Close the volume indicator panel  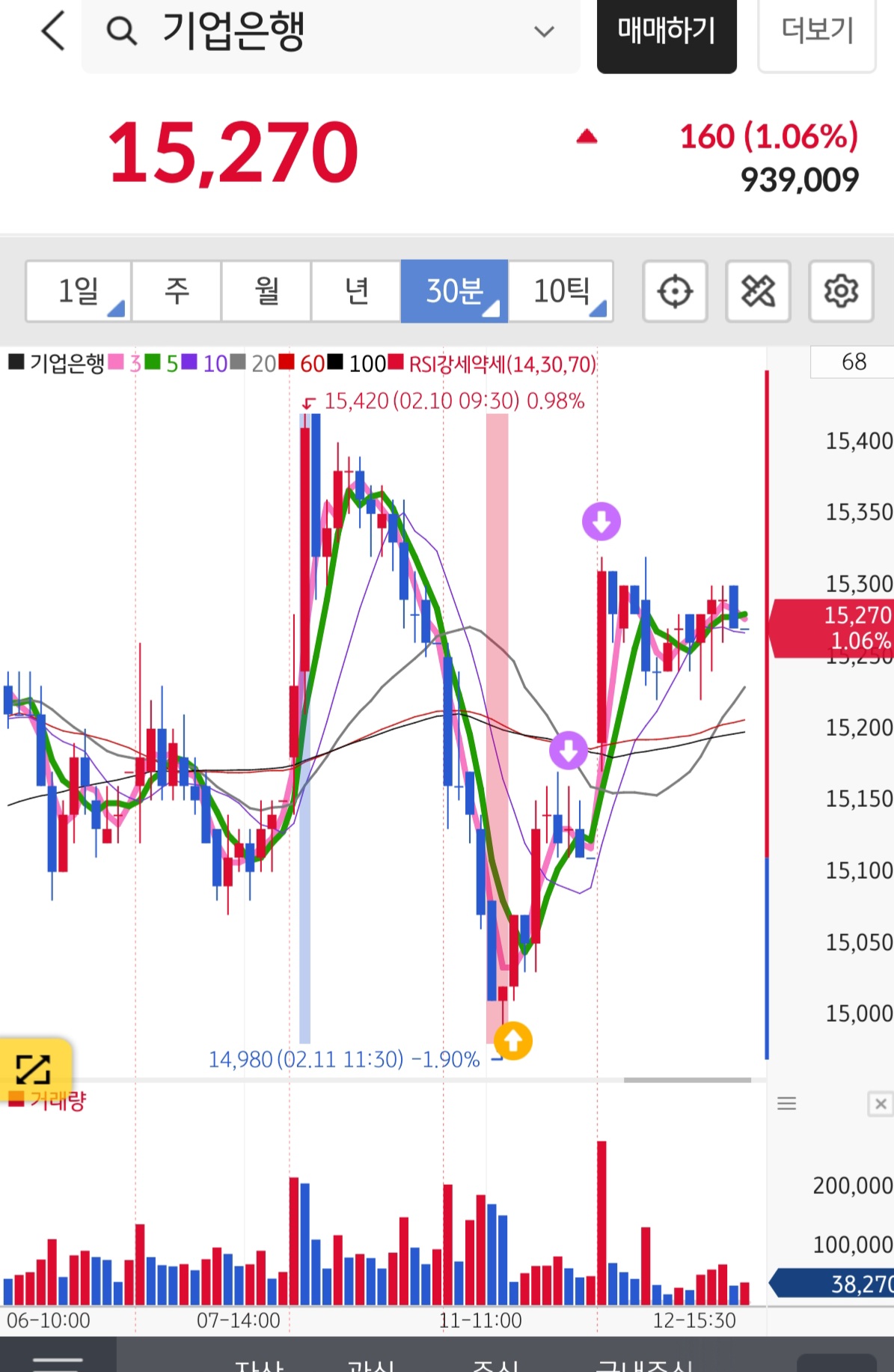[881, 1104]
